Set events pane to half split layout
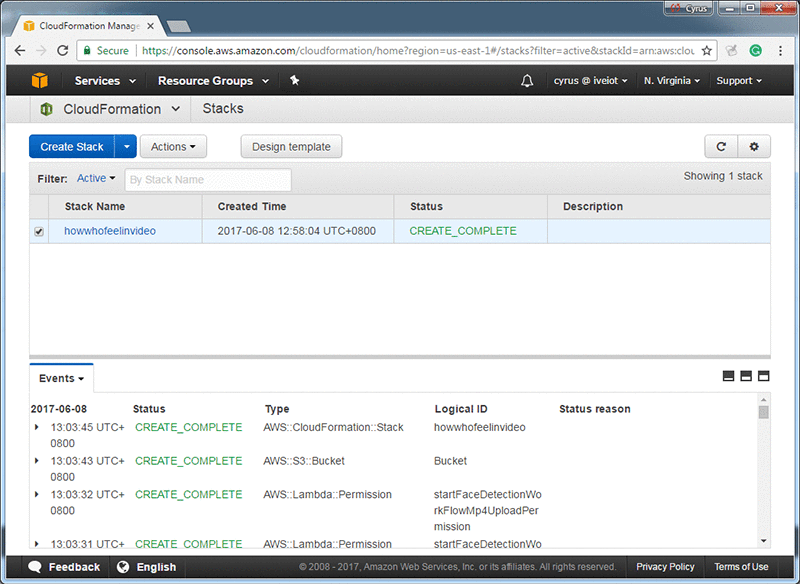The height and width of the screenshot is (584, 800). click(x=746, y=376)
